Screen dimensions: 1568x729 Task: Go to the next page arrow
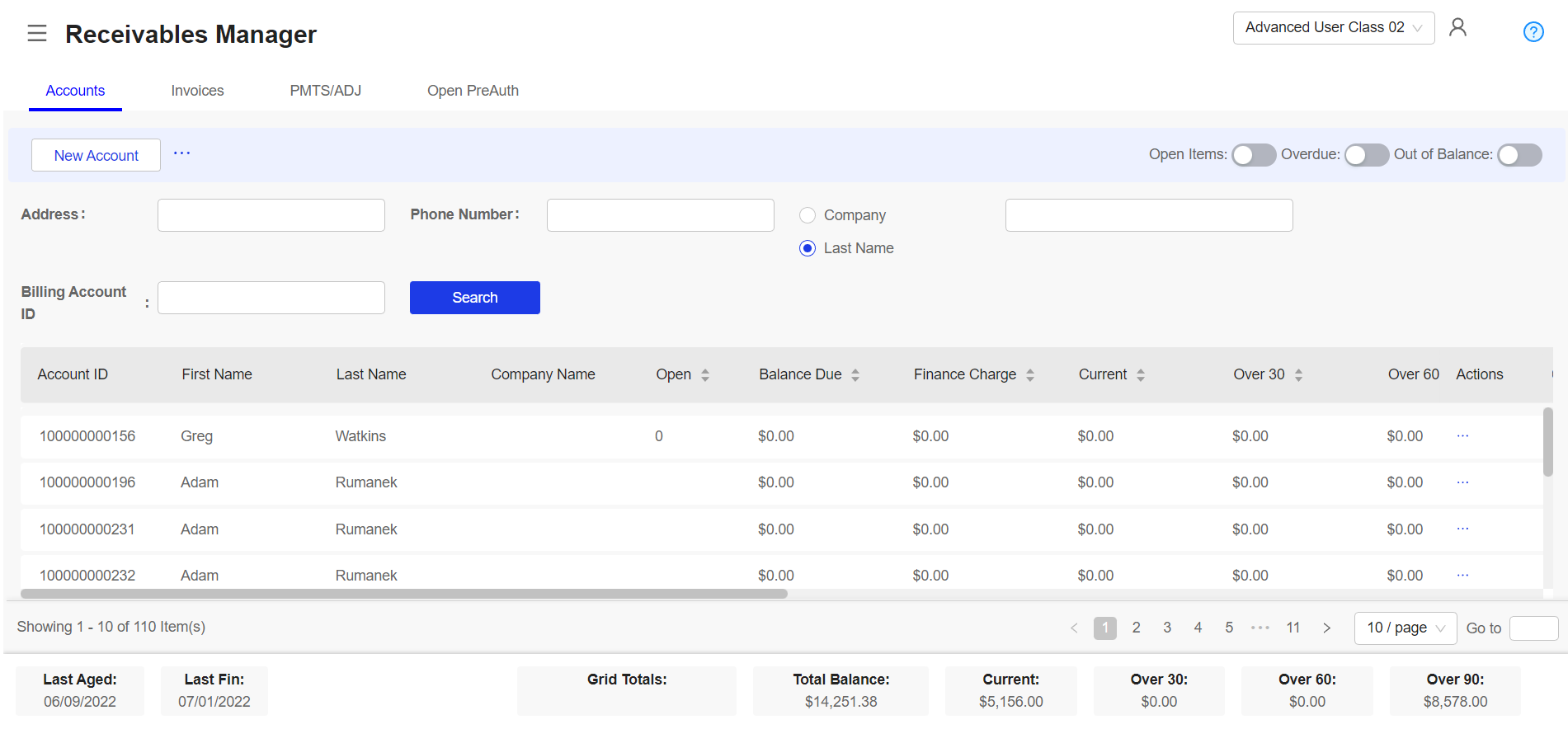[x=1326, y=628]
